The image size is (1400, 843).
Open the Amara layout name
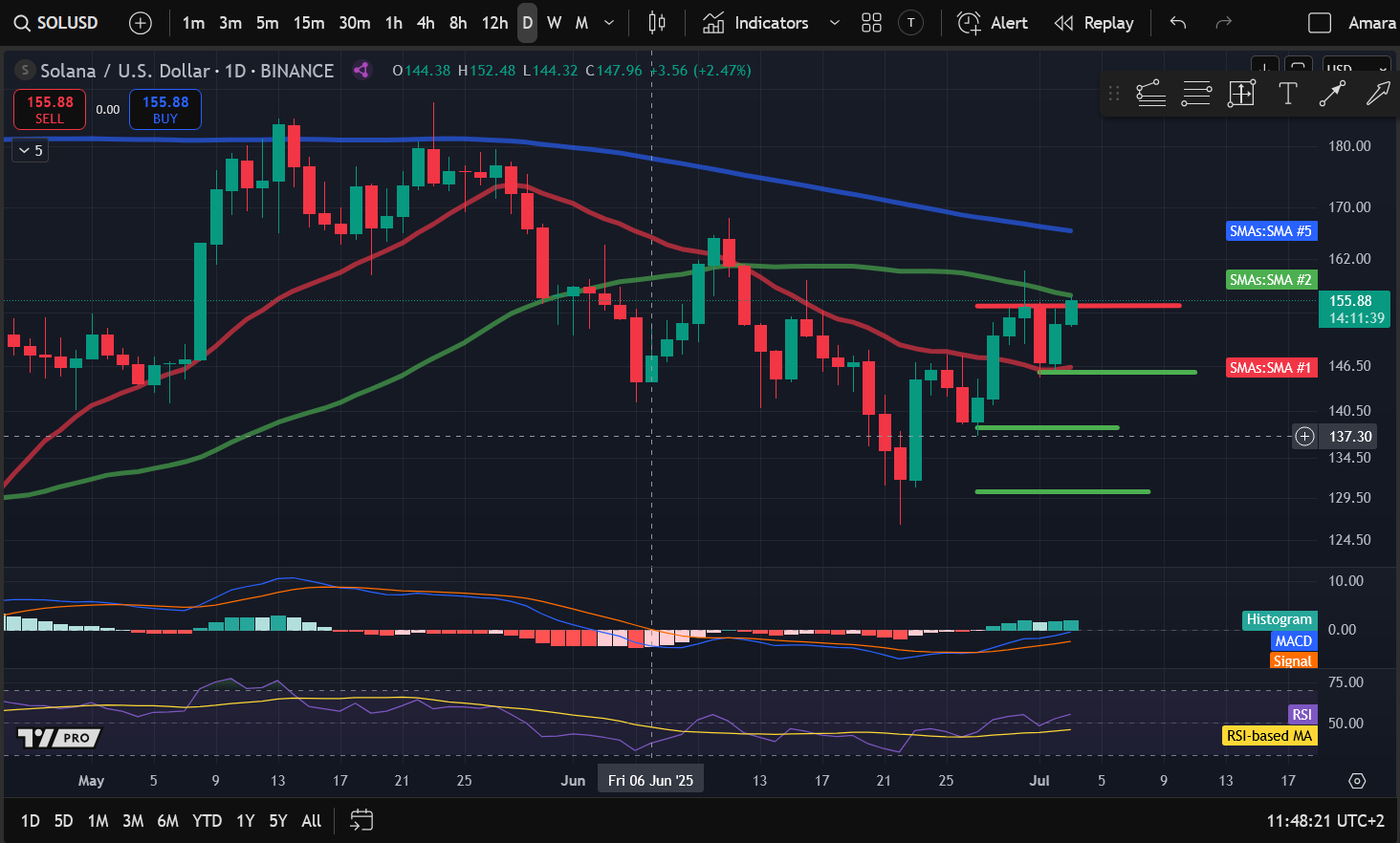coord(1372,23)
